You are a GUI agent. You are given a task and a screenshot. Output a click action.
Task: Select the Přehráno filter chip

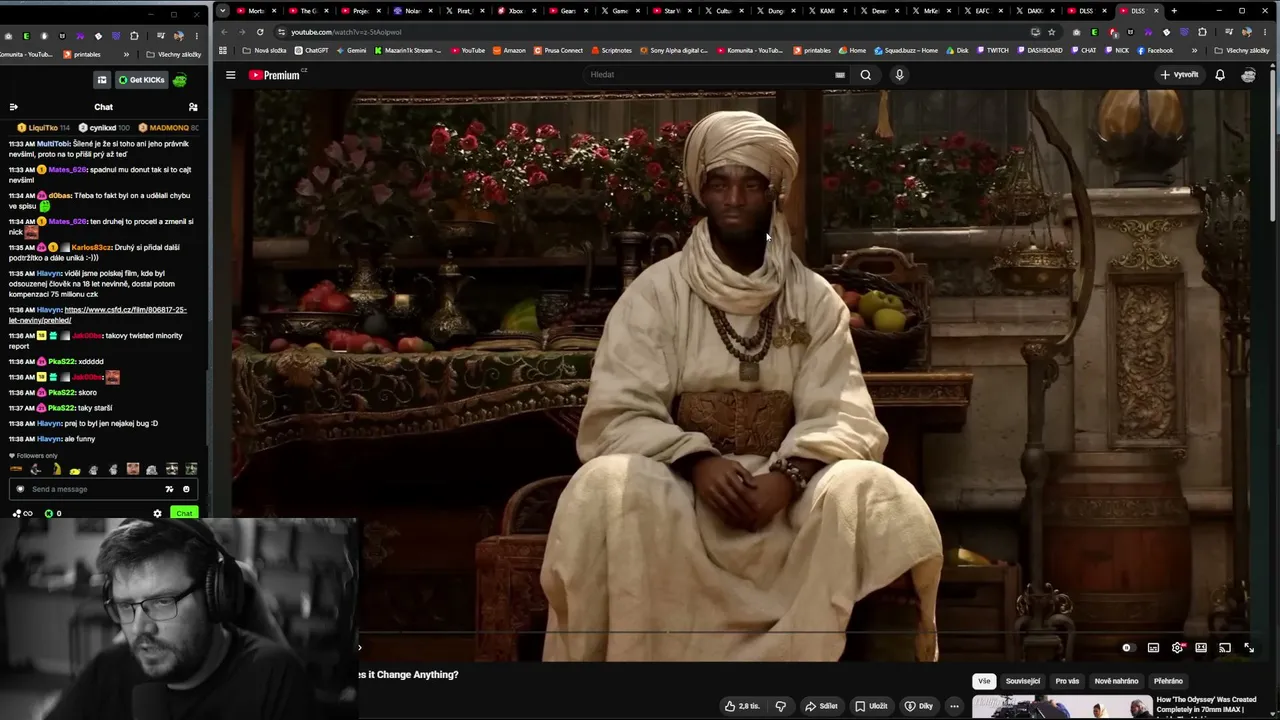pos(1168,681)
